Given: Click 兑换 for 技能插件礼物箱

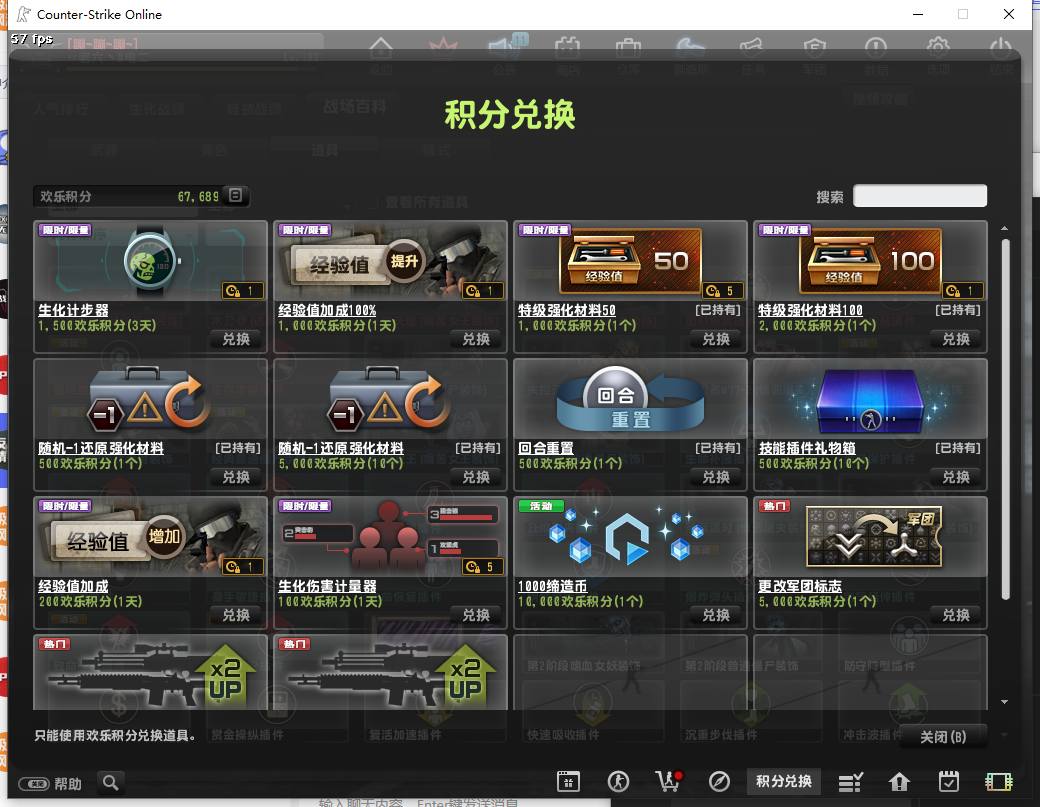Looking at the screenshot, I should pos(956,477).
